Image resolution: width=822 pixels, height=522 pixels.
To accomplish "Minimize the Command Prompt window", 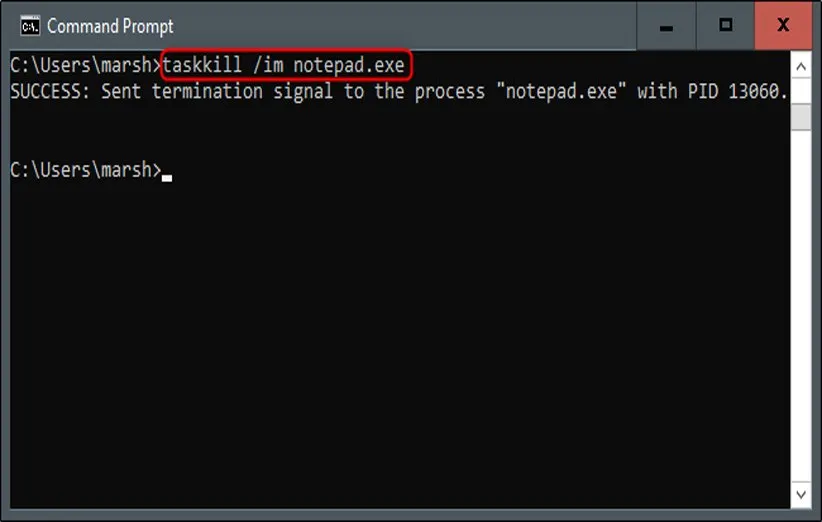I will pyautogui.click(x=667, y=26).
